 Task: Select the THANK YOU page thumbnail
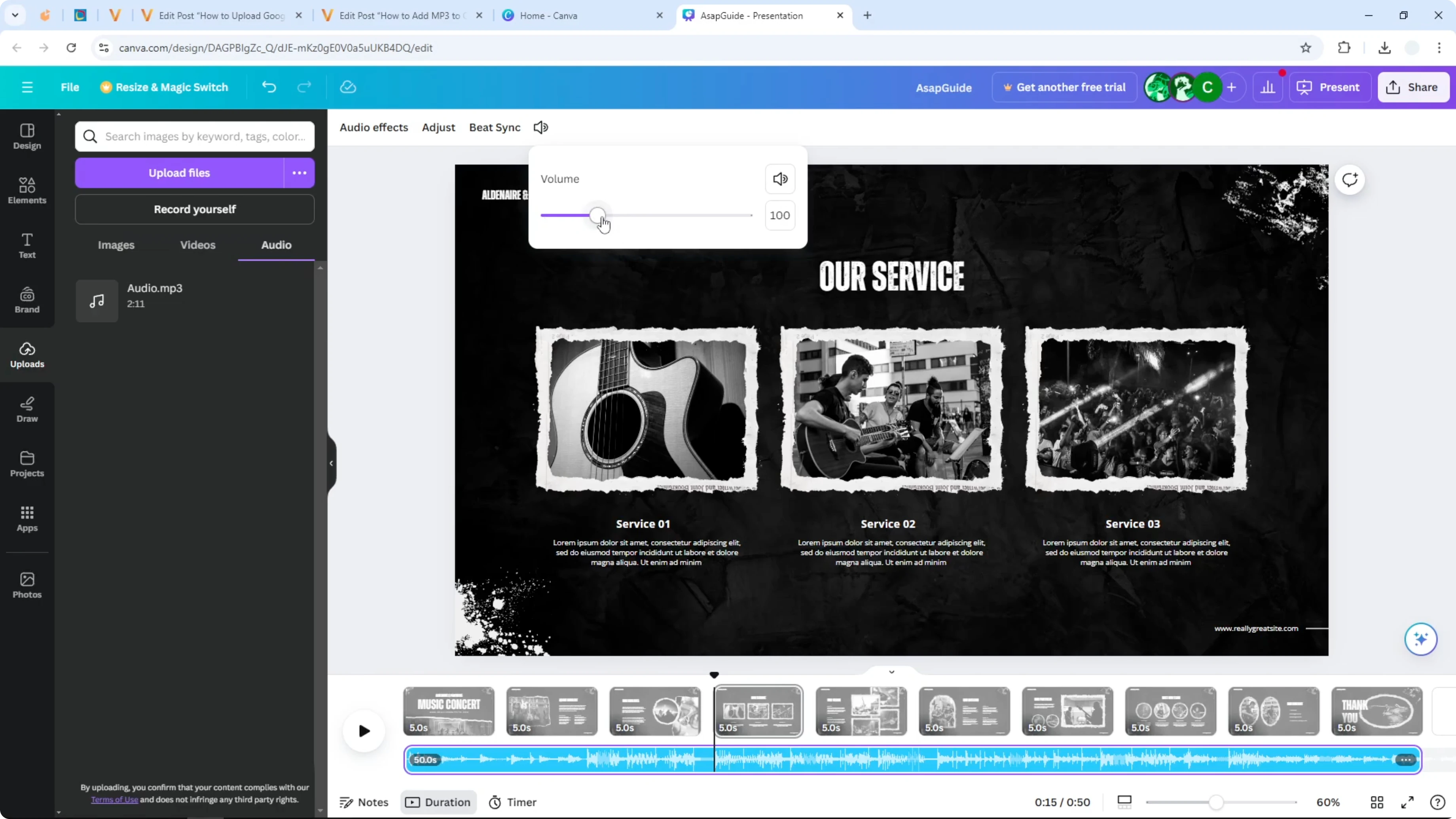pos(1376,711)
